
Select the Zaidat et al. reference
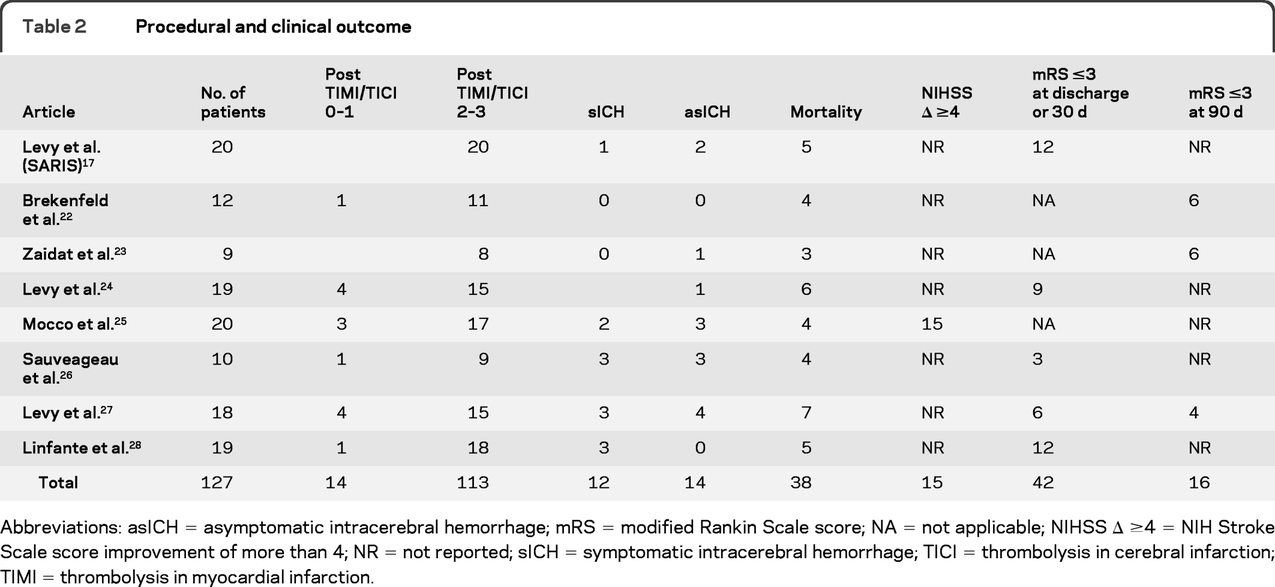72,253
